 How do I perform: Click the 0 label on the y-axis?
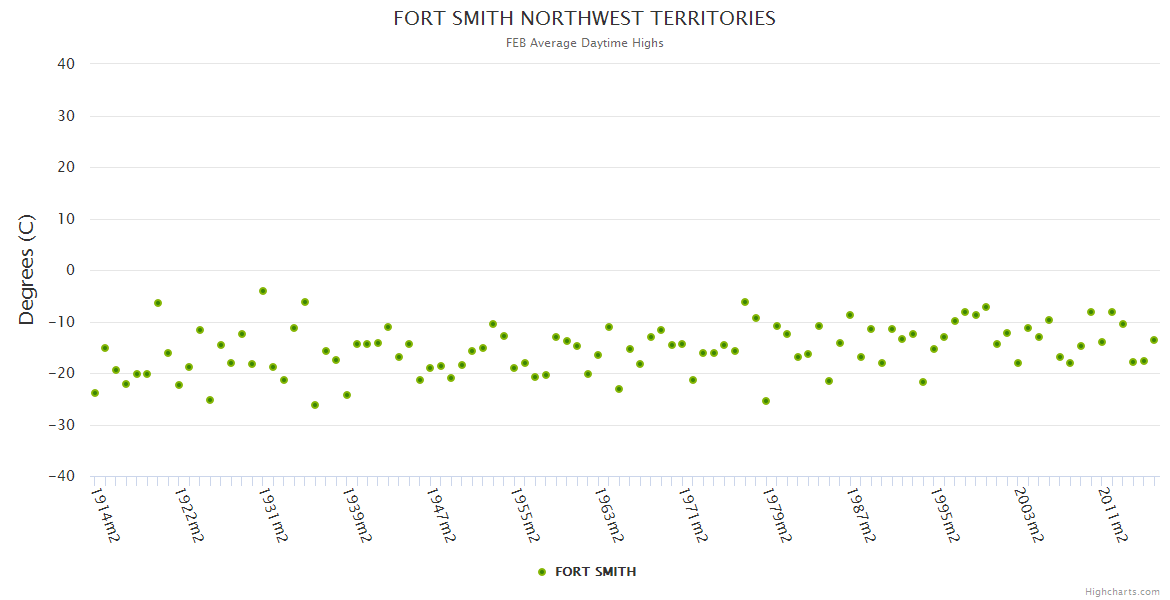70,270
